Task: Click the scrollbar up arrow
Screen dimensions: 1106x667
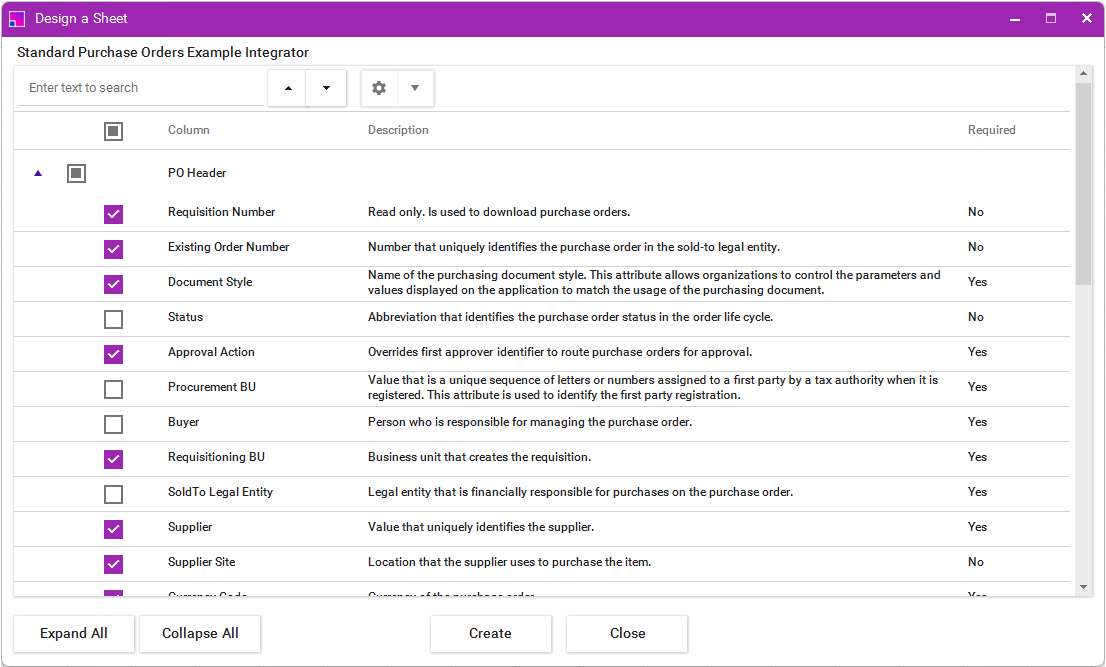Action: pyautogui.click(x=1083, y=73)
